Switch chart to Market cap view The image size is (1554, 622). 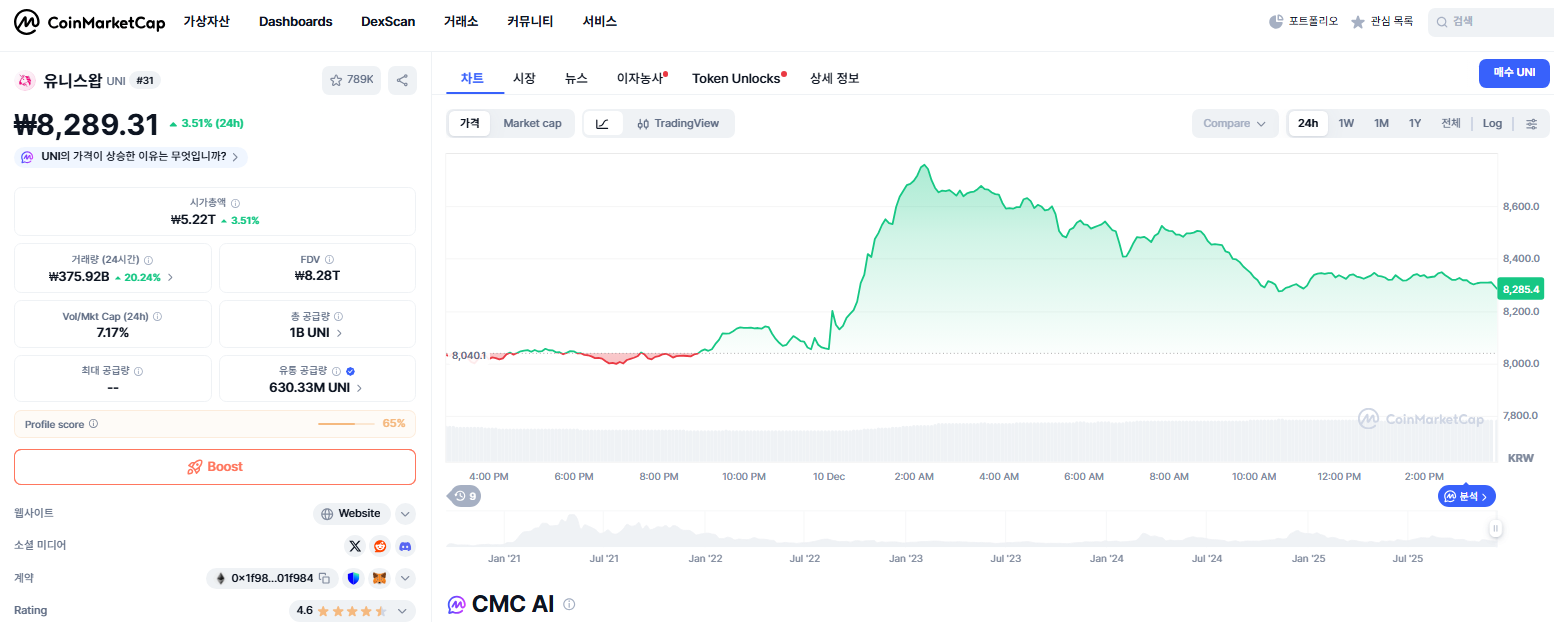point(532,124)
